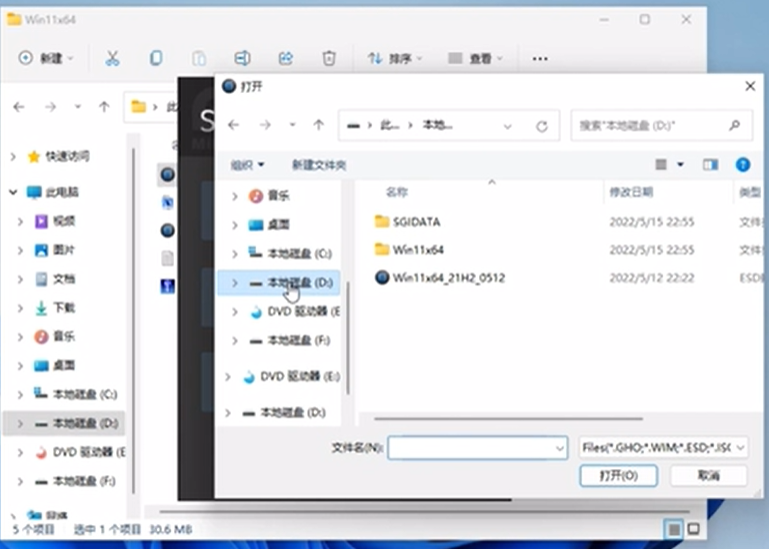Click the dialog file list horizontal scrollbar
Screen dimensions: 769x549
508,419
